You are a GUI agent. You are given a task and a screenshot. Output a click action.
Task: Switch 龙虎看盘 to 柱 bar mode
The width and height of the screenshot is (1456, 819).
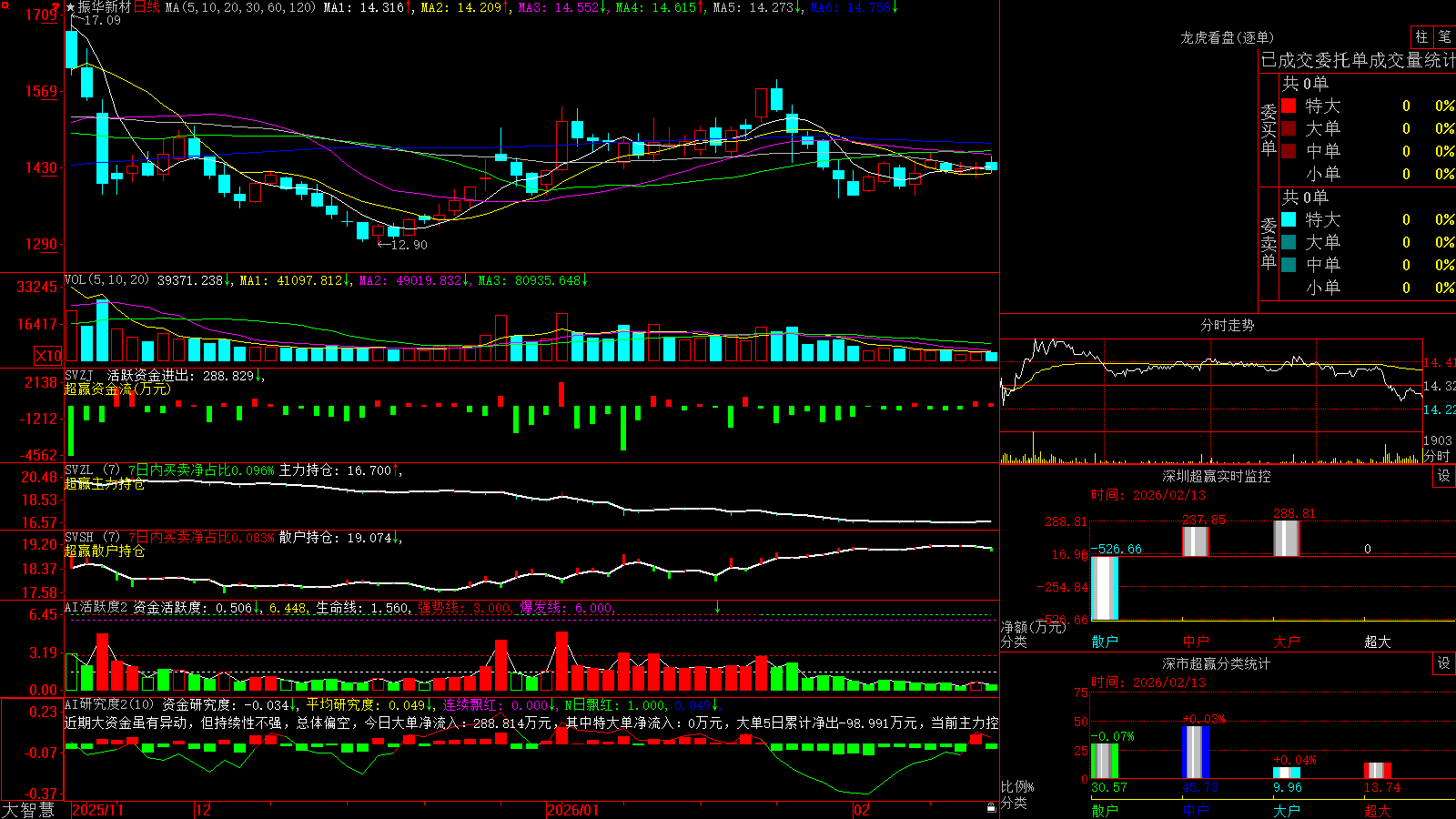(1421, 36)
